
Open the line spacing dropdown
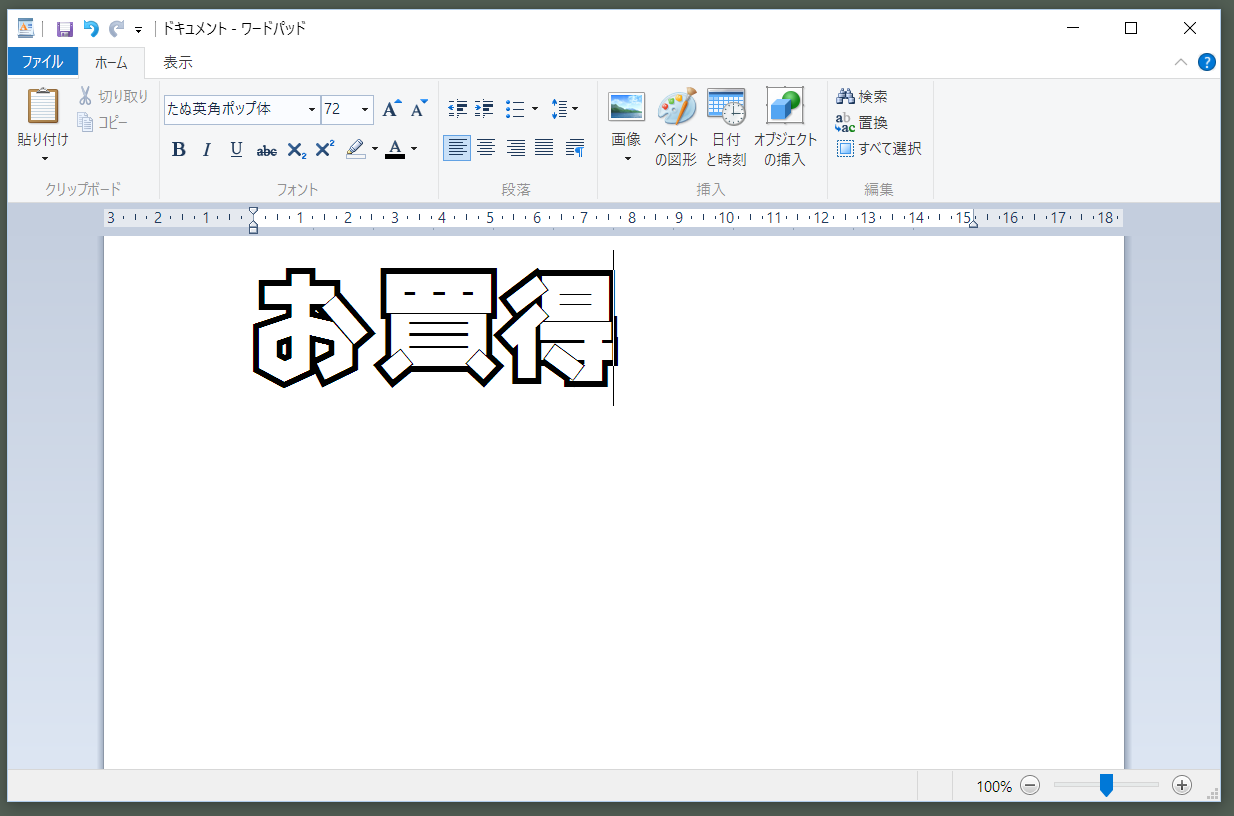565,108
